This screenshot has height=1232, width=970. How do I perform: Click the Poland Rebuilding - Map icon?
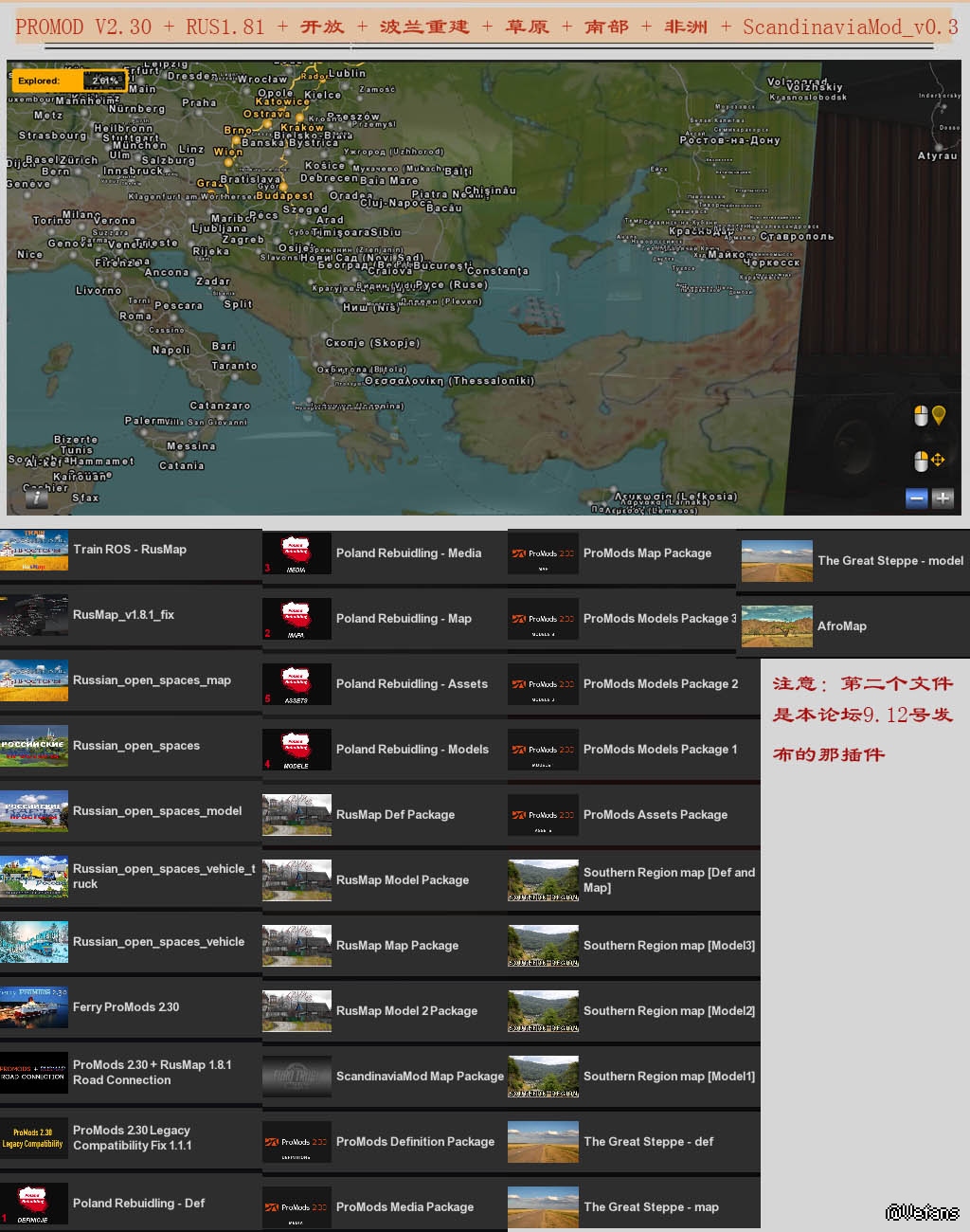[x=296, y=619]
